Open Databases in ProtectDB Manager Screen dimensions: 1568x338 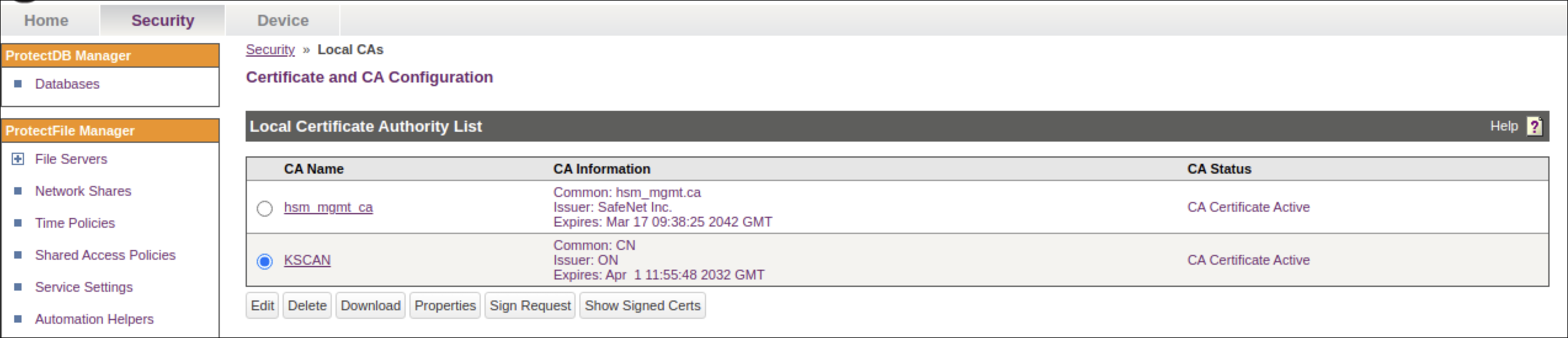(67, 84)
